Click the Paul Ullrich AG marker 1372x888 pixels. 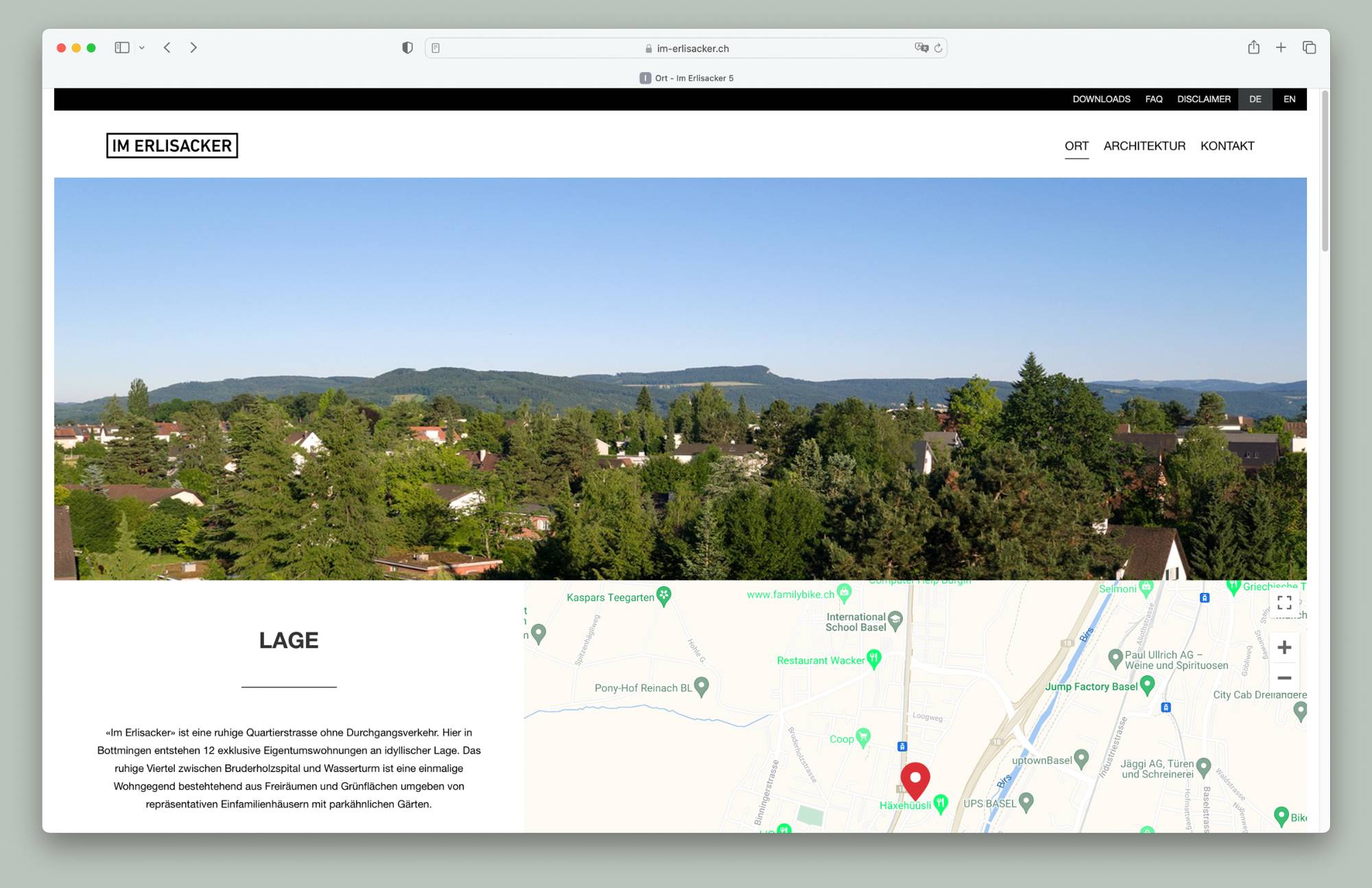click(1115, 658)
